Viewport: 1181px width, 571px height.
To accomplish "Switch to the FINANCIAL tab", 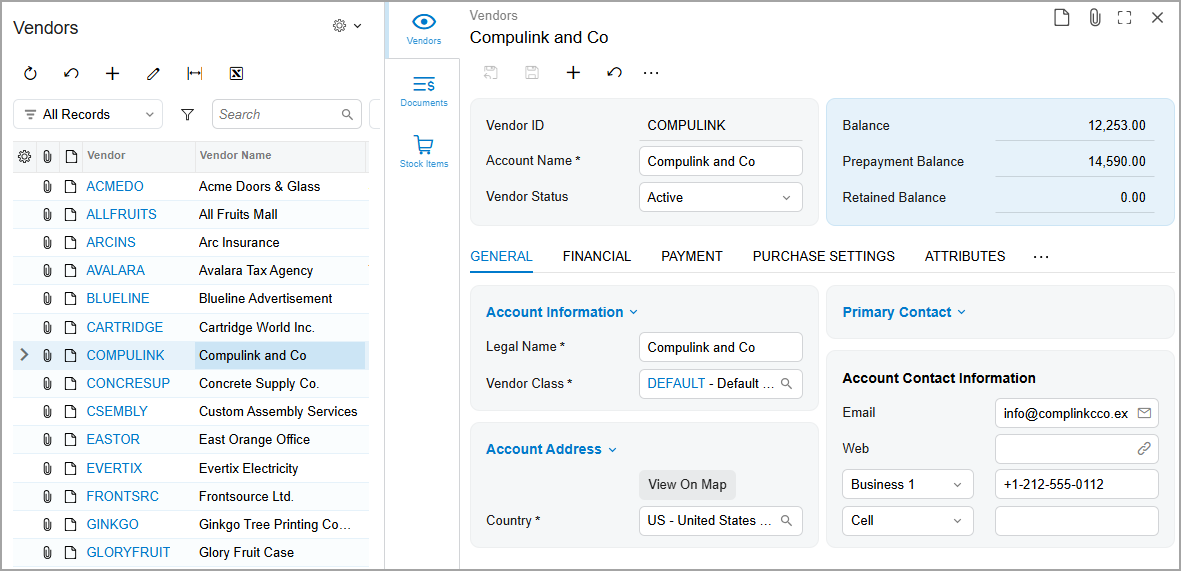I will pyautogui.click(x=597, y=257).
